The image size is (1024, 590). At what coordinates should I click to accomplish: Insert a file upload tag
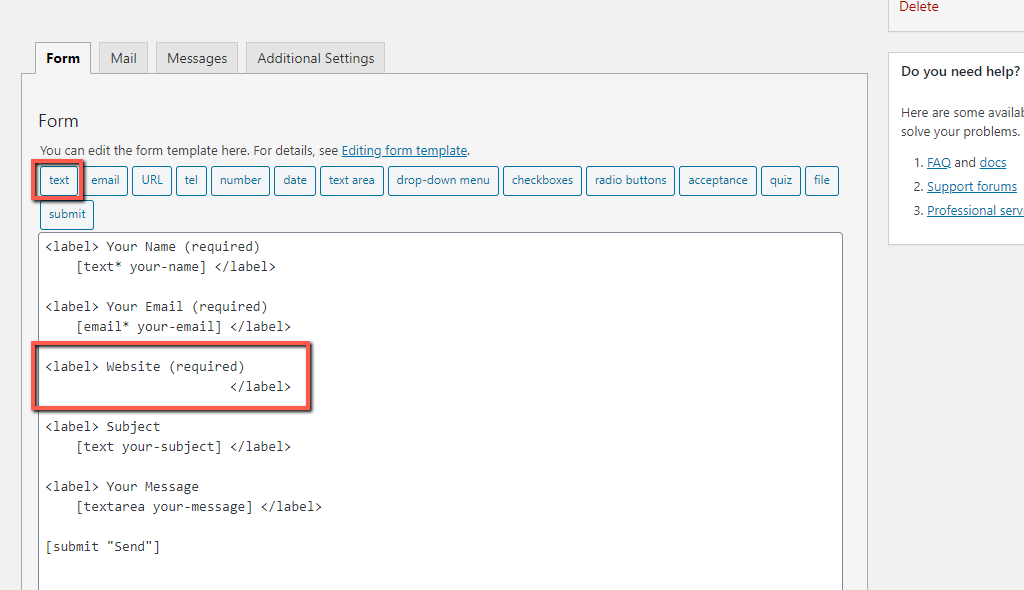[822, 180]
